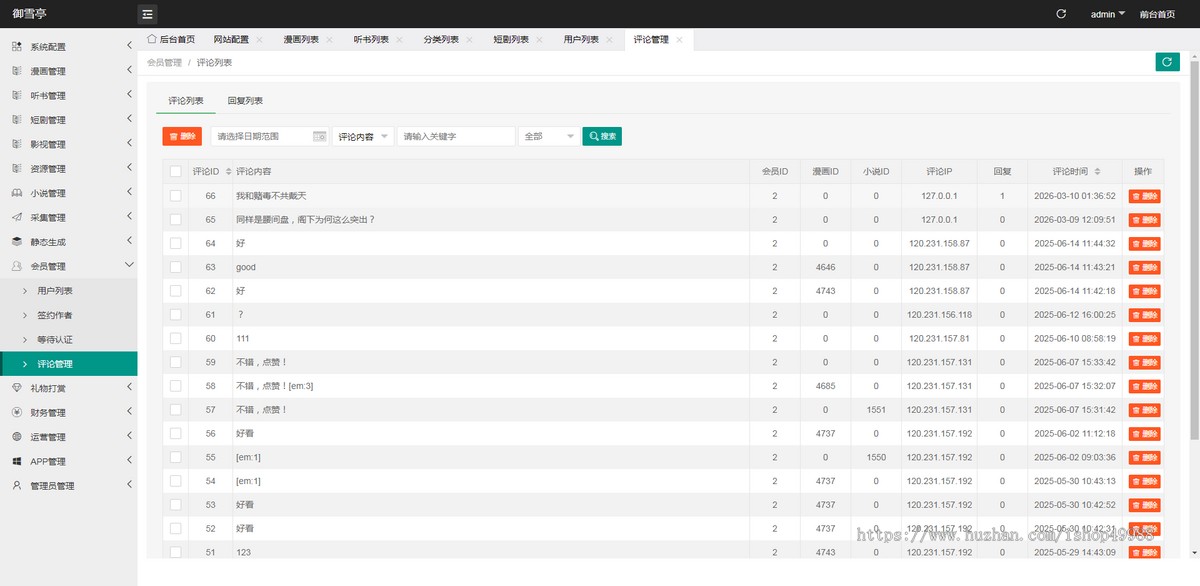Image resolution: width=1200 pixels, height=586 pixels.
Task: Tick the select-all checkbox in table header
Action: (176, 172)
